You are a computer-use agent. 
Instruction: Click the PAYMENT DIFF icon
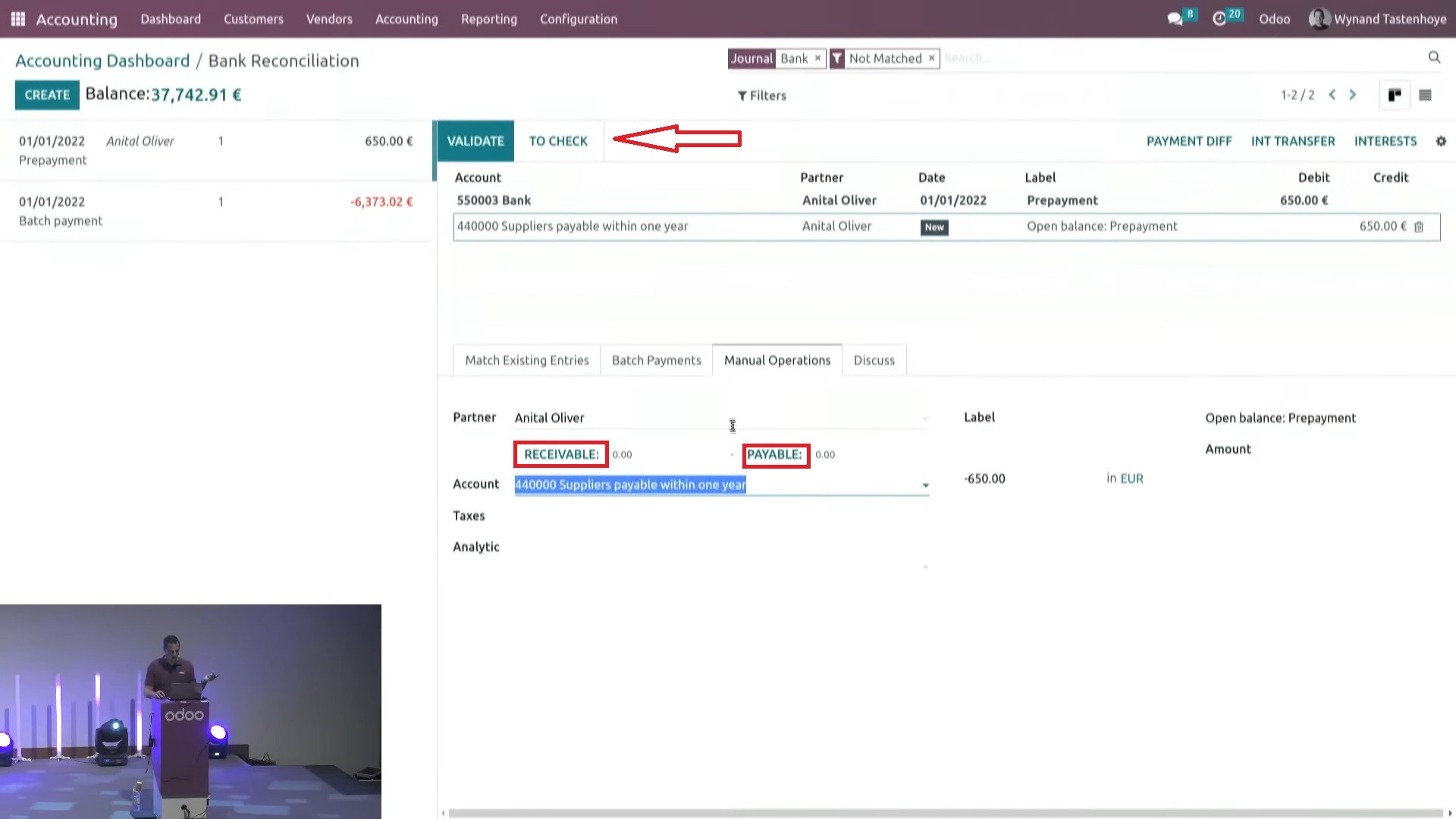tap(1189, 140)
